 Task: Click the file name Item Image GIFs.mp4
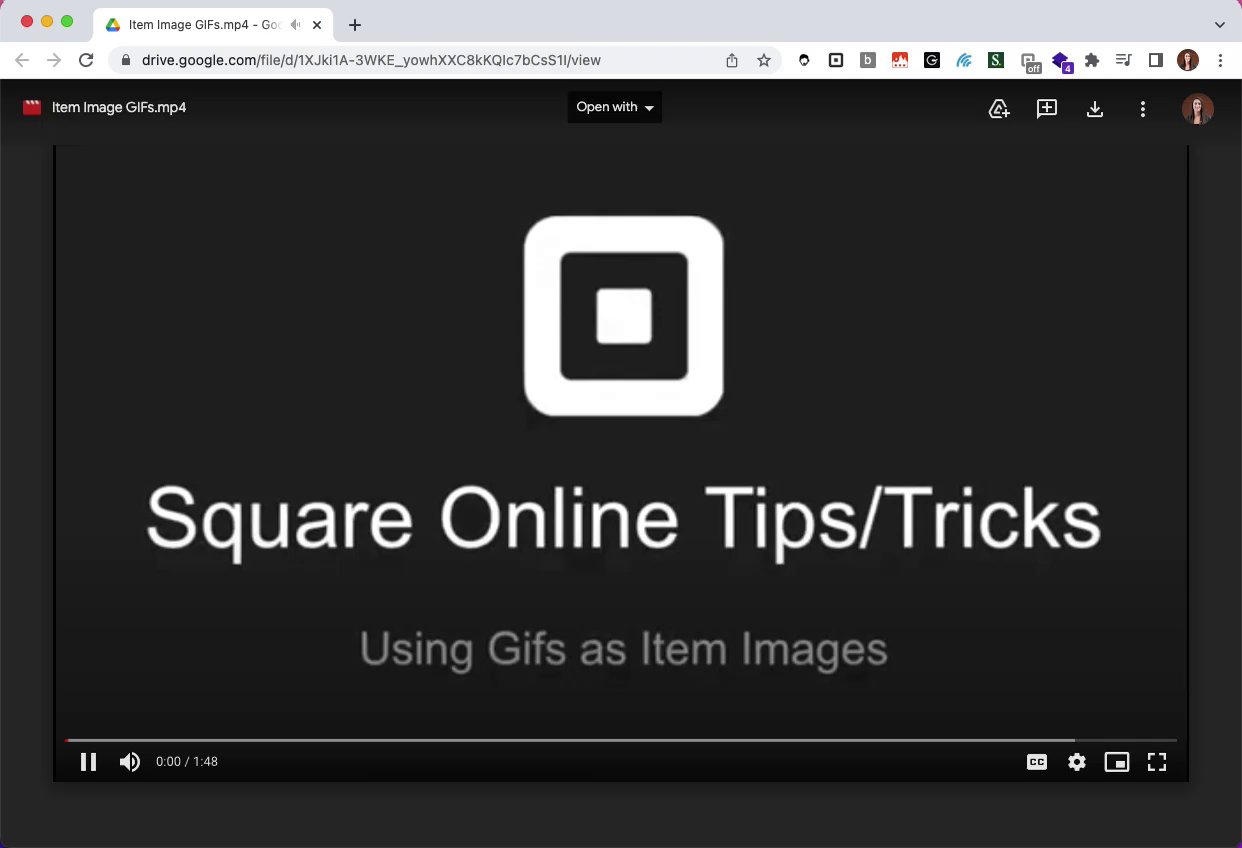119,107
